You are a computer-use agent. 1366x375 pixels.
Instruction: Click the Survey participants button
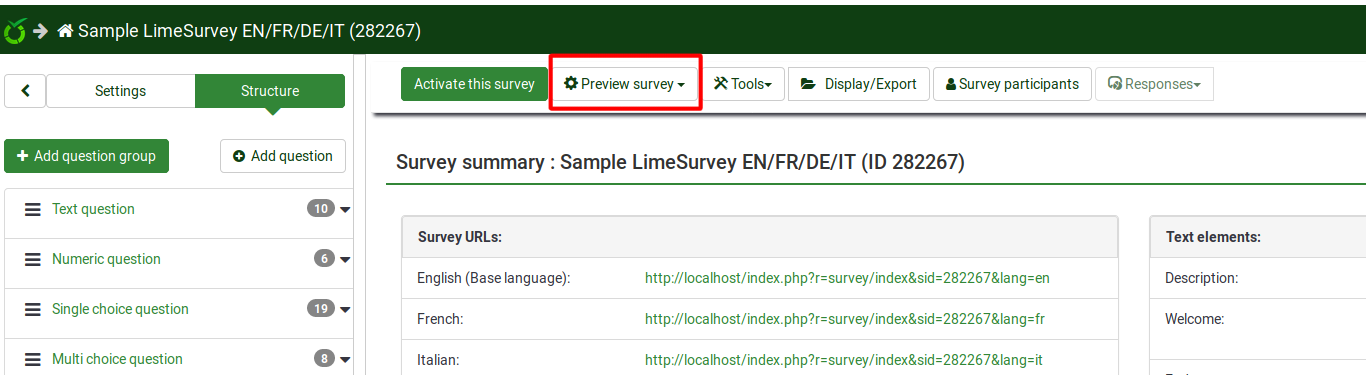(x=1012, y=84)
